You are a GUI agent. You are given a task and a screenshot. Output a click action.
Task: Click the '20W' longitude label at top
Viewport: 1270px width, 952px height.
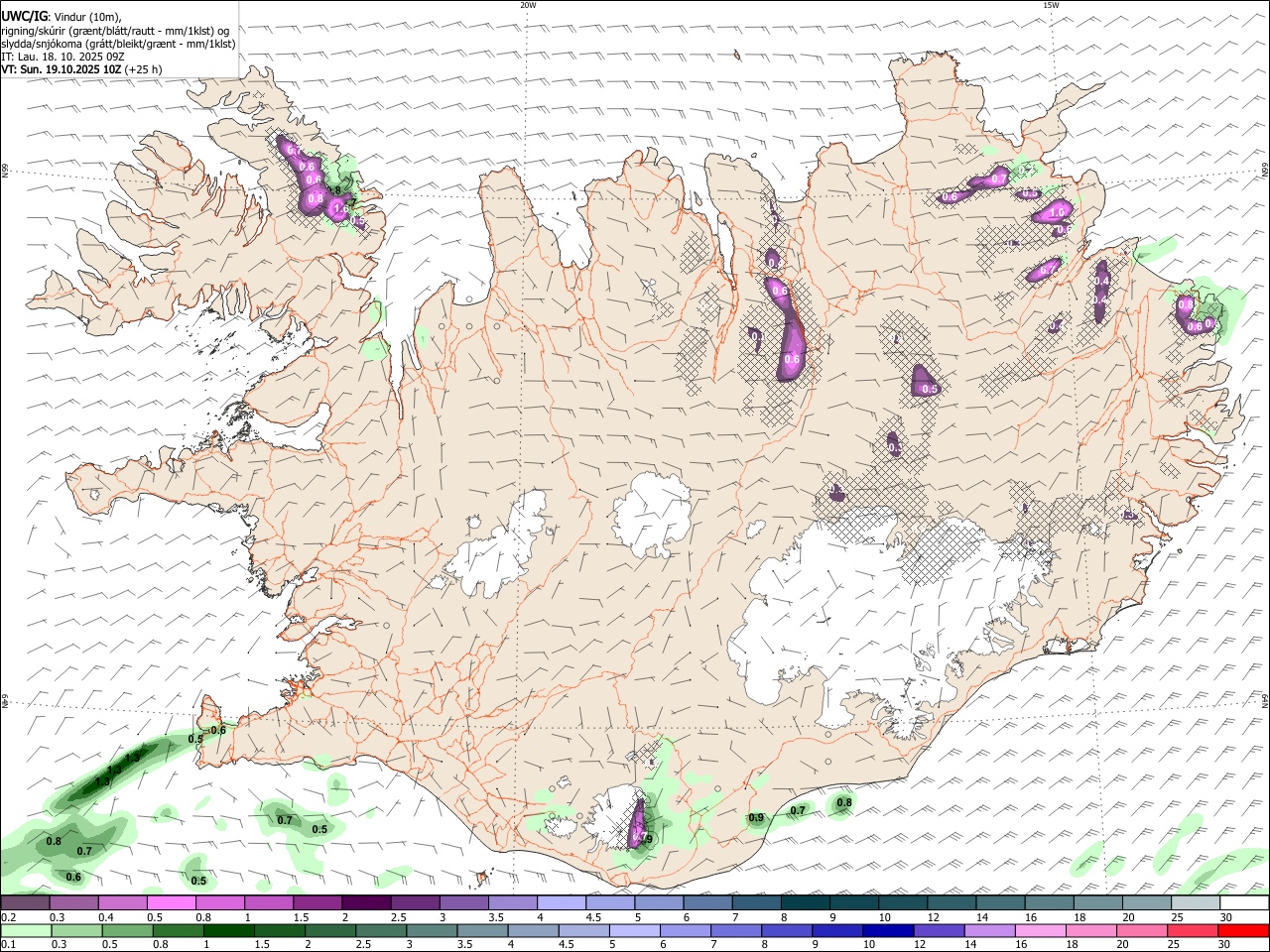coord(528,5)
